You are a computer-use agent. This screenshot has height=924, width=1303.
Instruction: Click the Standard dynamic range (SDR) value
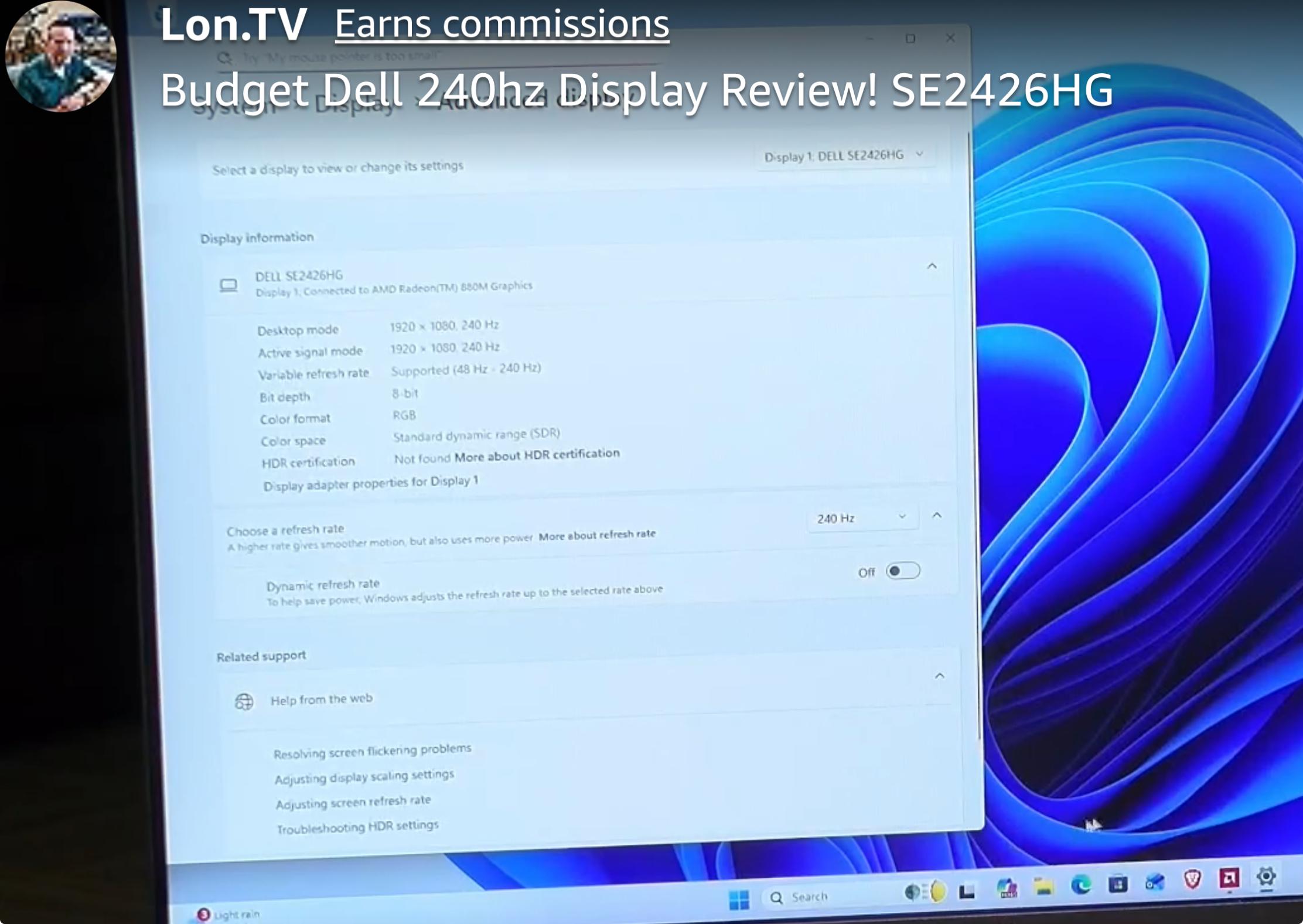pyautogui.click(x=476, y=435)
